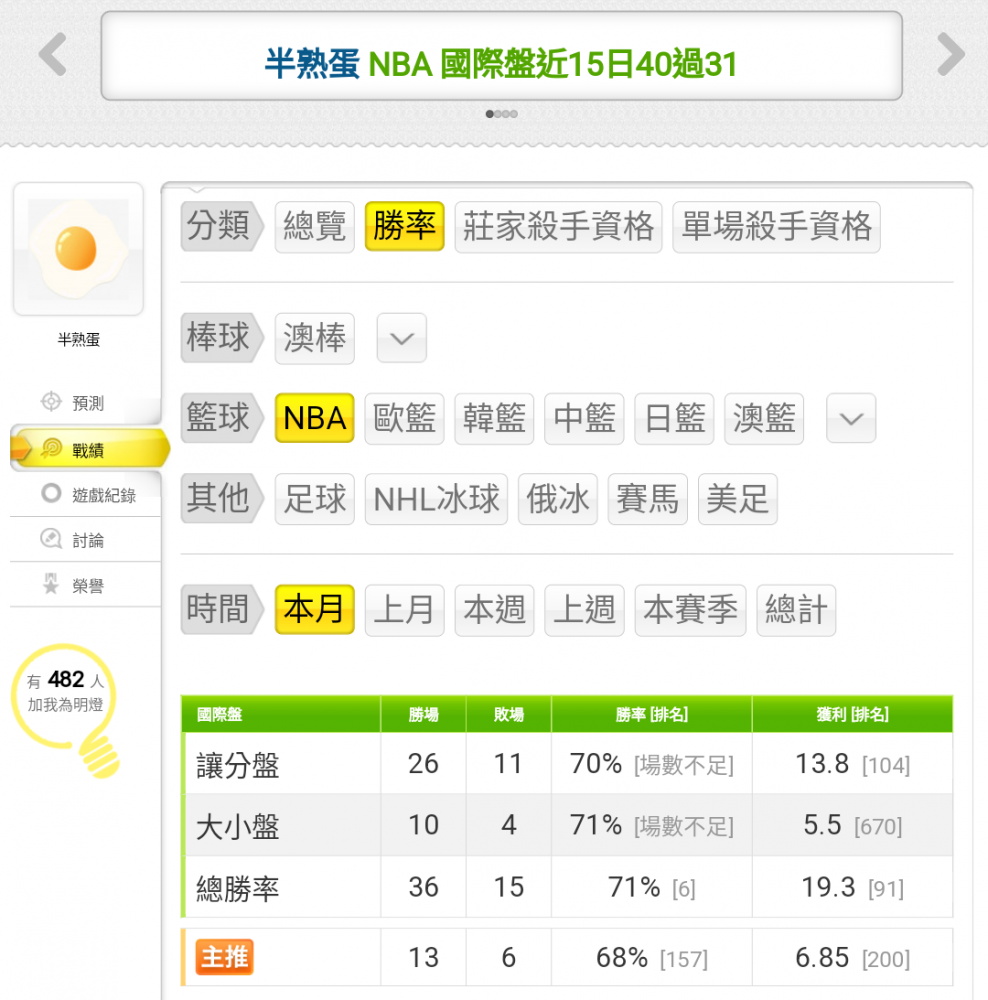988x1000 pixels.
Task: Click the 榮譽 medal star icon
Action: coord(51,584)
